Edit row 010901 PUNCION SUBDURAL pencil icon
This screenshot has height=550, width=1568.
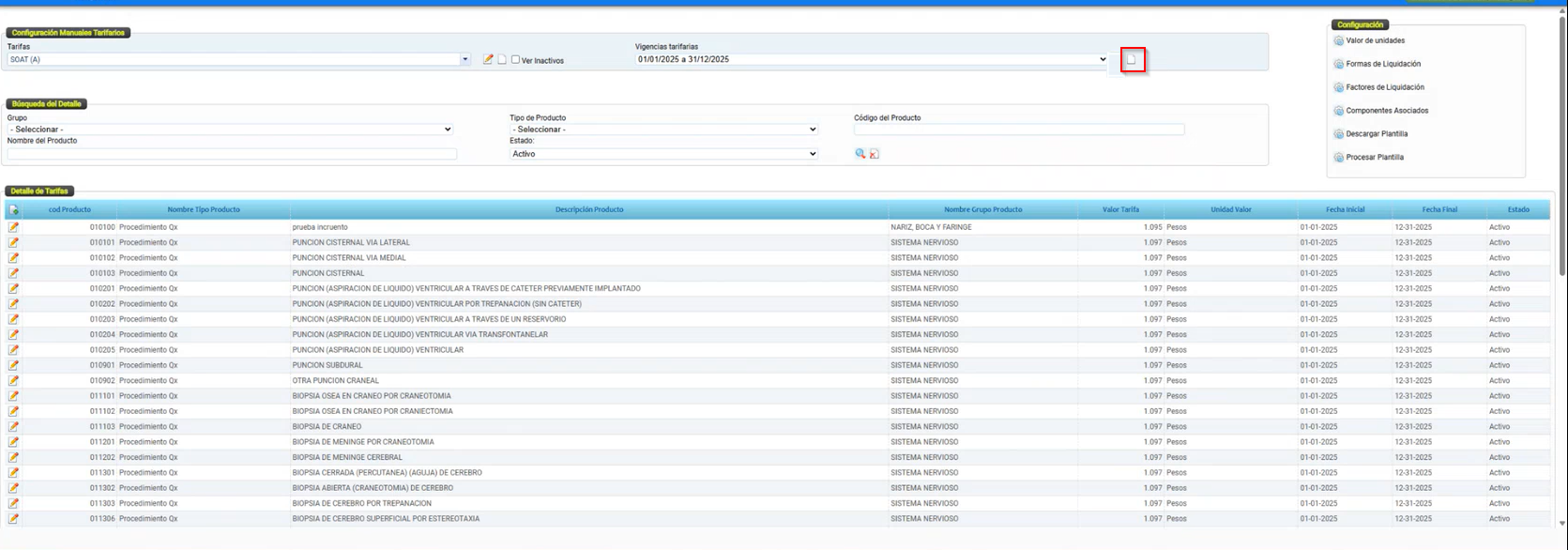tap(13, 365)
